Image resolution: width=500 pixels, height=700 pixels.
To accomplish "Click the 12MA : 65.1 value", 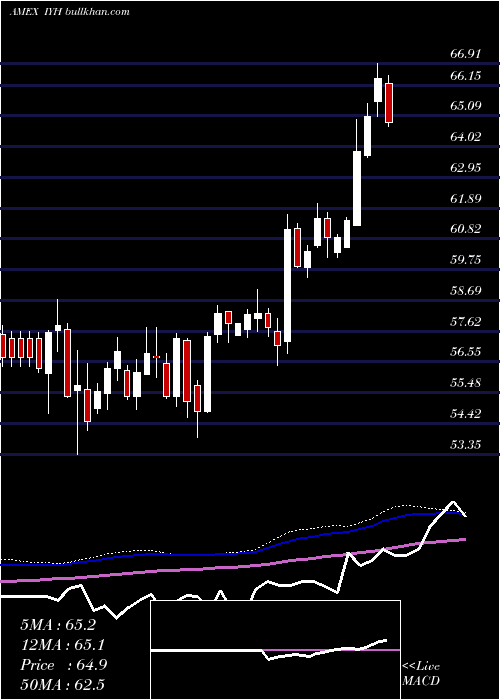I will point(63,645).
